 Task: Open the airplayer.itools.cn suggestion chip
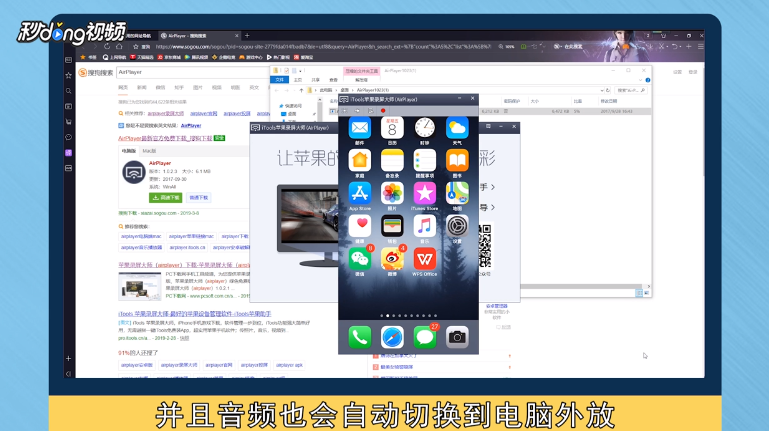click(187, 248)
